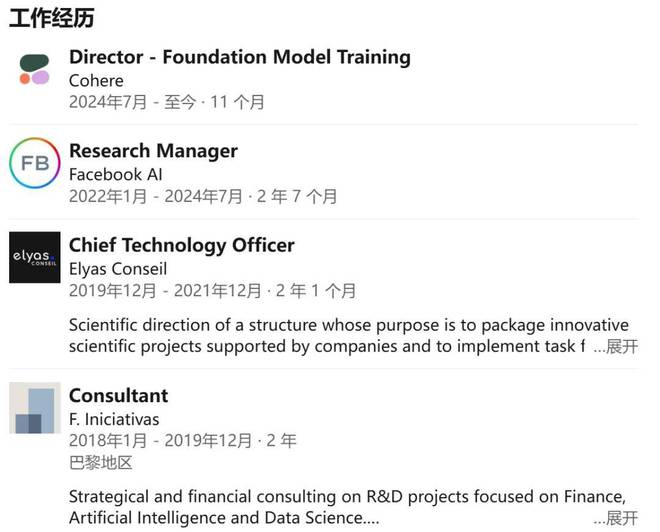Open the Elyas Conseil logo
Viewport: 660px width, 532px height.
tap(35, 257)
